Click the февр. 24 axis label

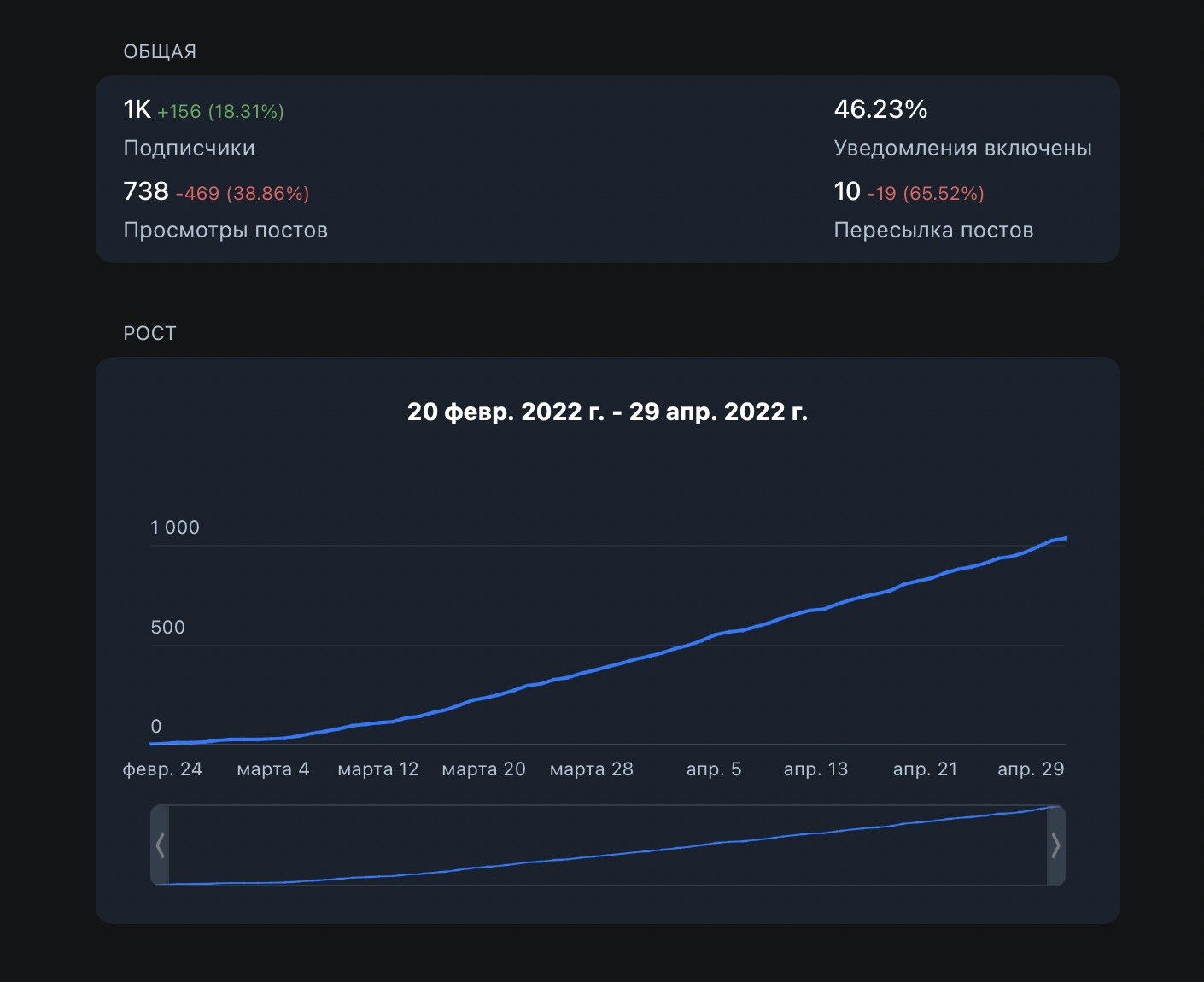[162, 769]
